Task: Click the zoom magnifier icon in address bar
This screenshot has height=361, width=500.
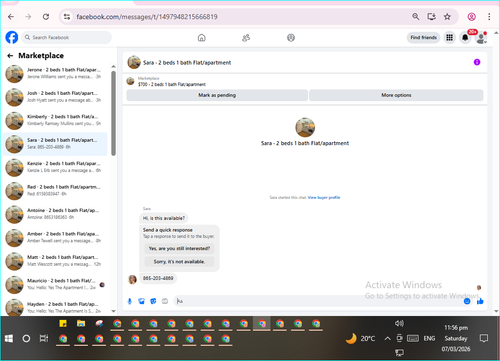Action: coord(415,17)
